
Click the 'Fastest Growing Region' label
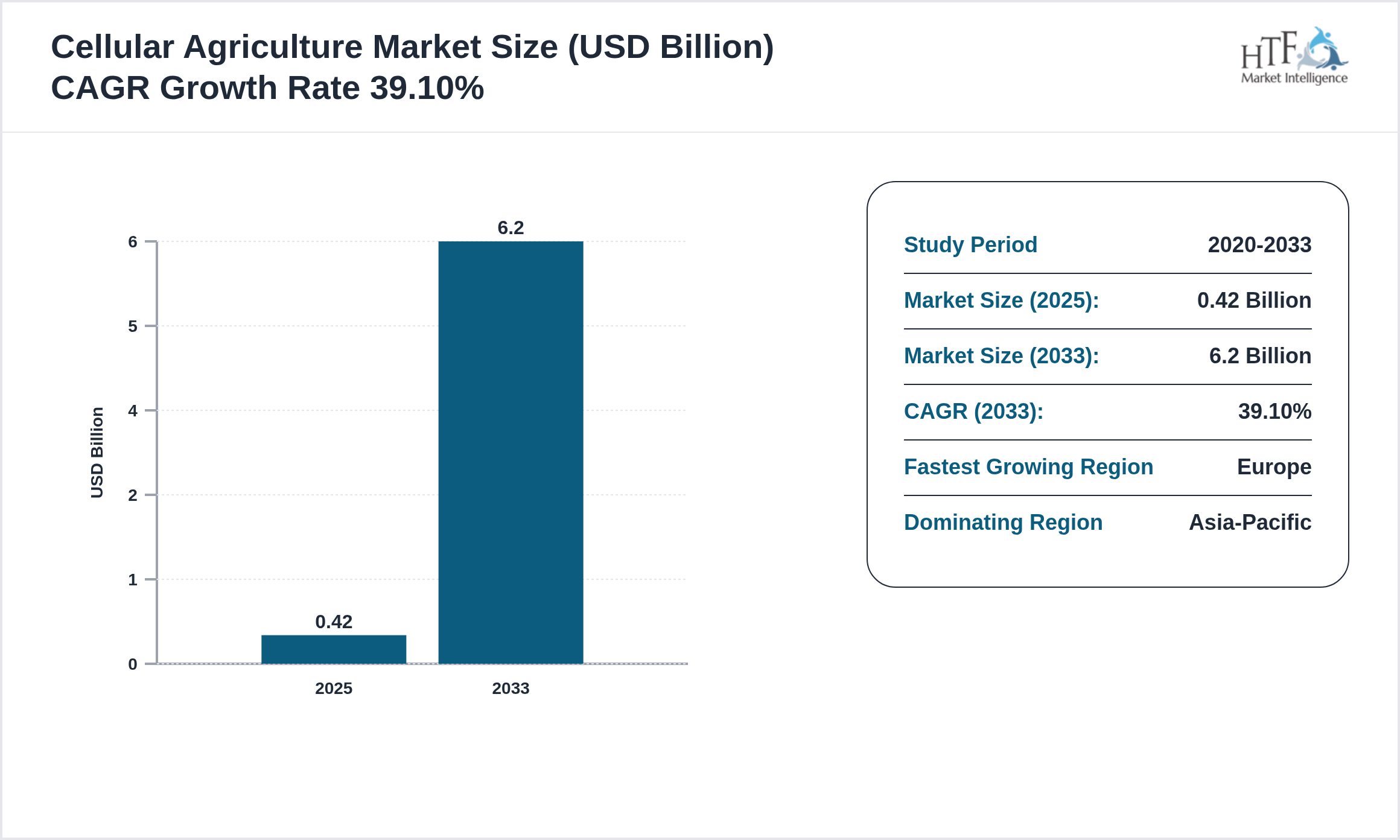(x=1028, y=467)
